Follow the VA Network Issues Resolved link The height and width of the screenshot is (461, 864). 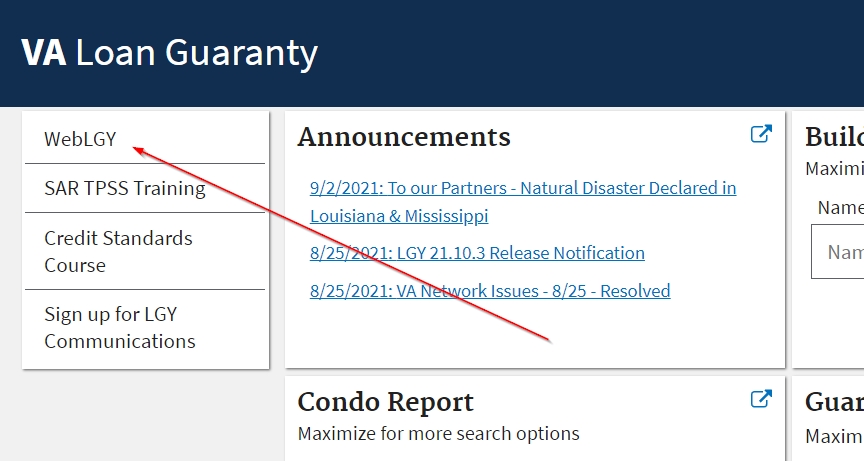click(x=490, y=291)
